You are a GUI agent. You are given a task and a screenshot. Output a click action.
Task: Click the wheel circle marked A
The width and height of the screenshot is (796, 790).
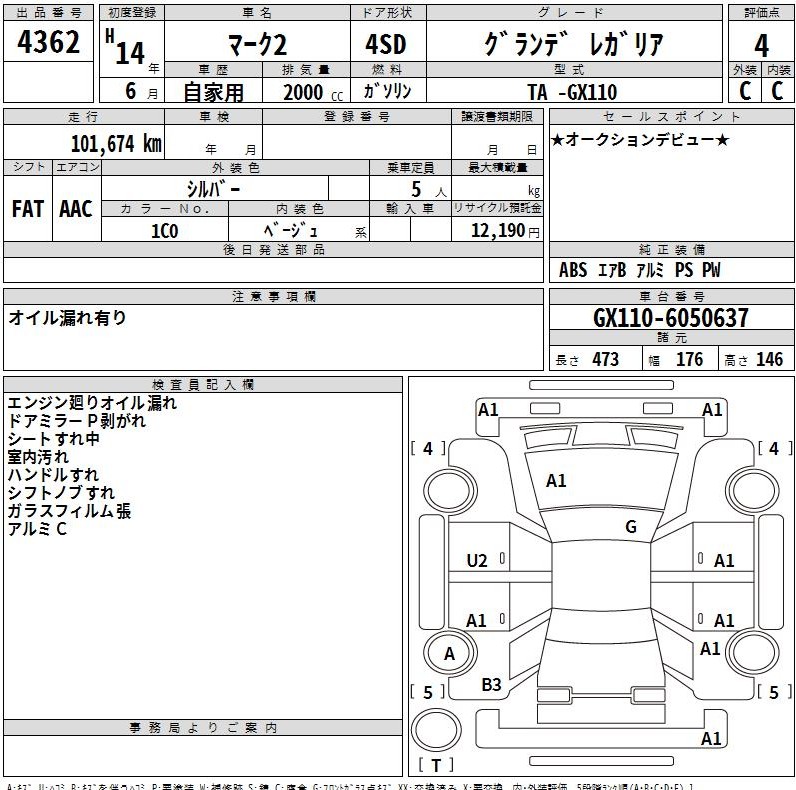click(449, 653)
